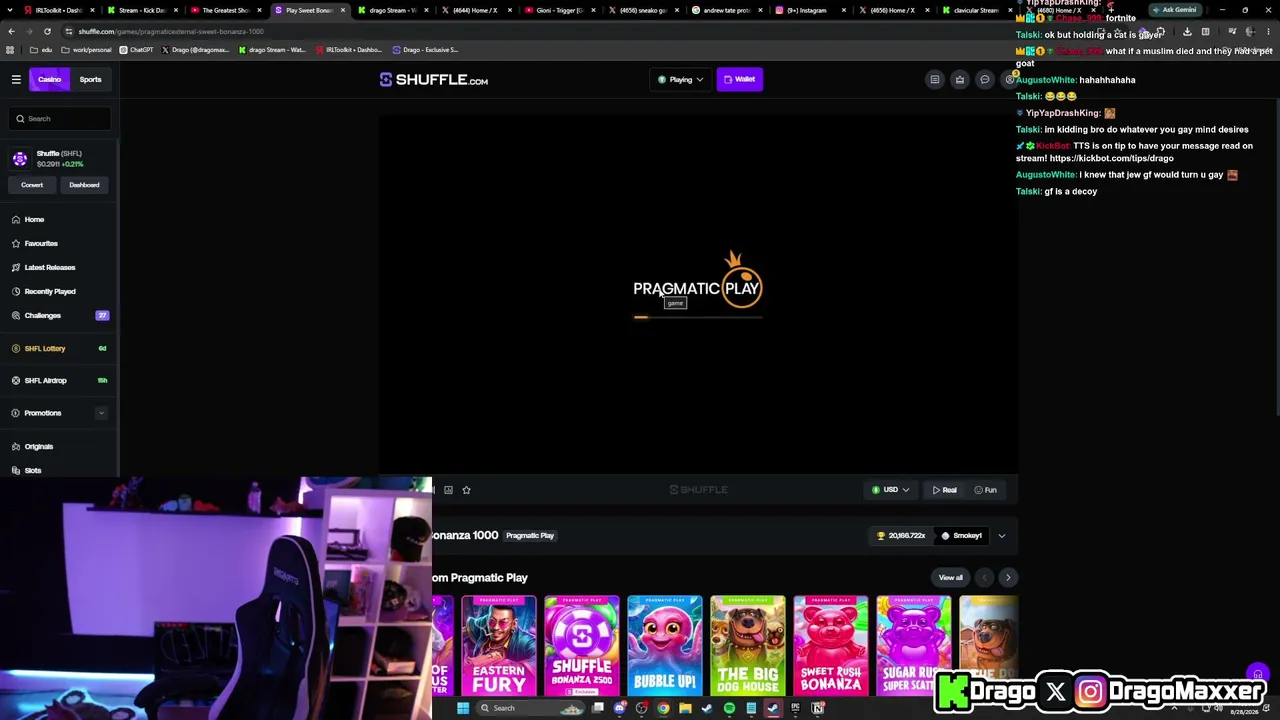Open SHFL Lottery page
This screenshot has height=720, width=1280.
(45, 348)
